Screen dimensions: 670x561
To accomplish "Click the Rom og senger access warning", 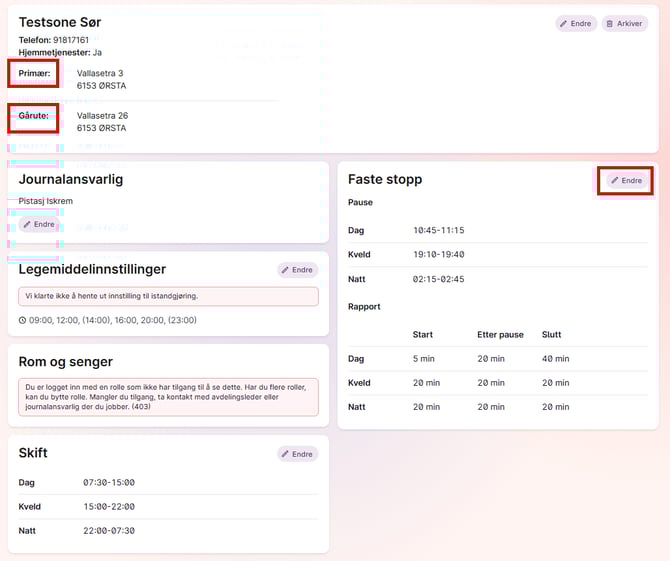I will pyautogui.click(x=168, y=396).
